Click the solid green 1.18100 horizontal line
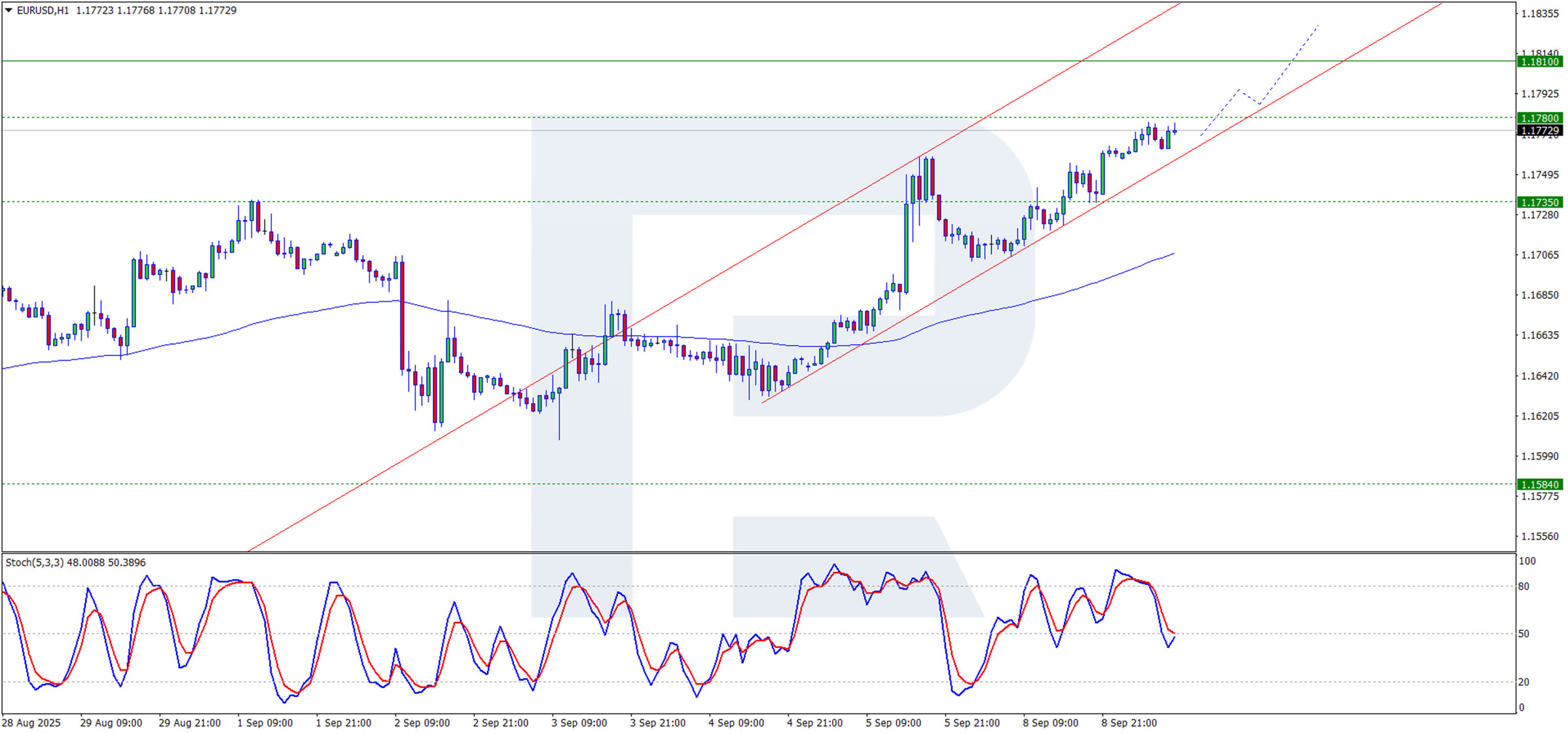Screen dimensions: 1568x733 point(655,61)
